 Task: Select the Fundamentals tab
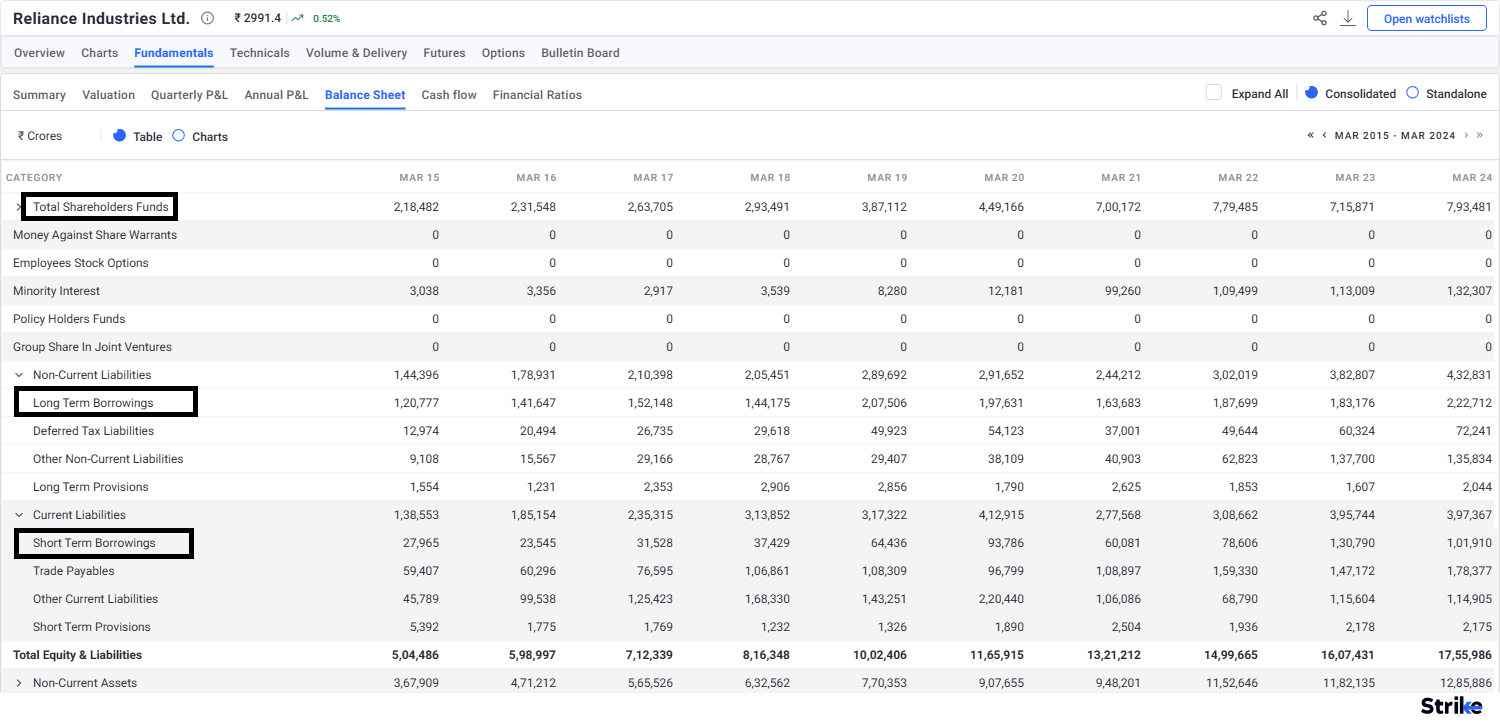[x=173, y=53]
